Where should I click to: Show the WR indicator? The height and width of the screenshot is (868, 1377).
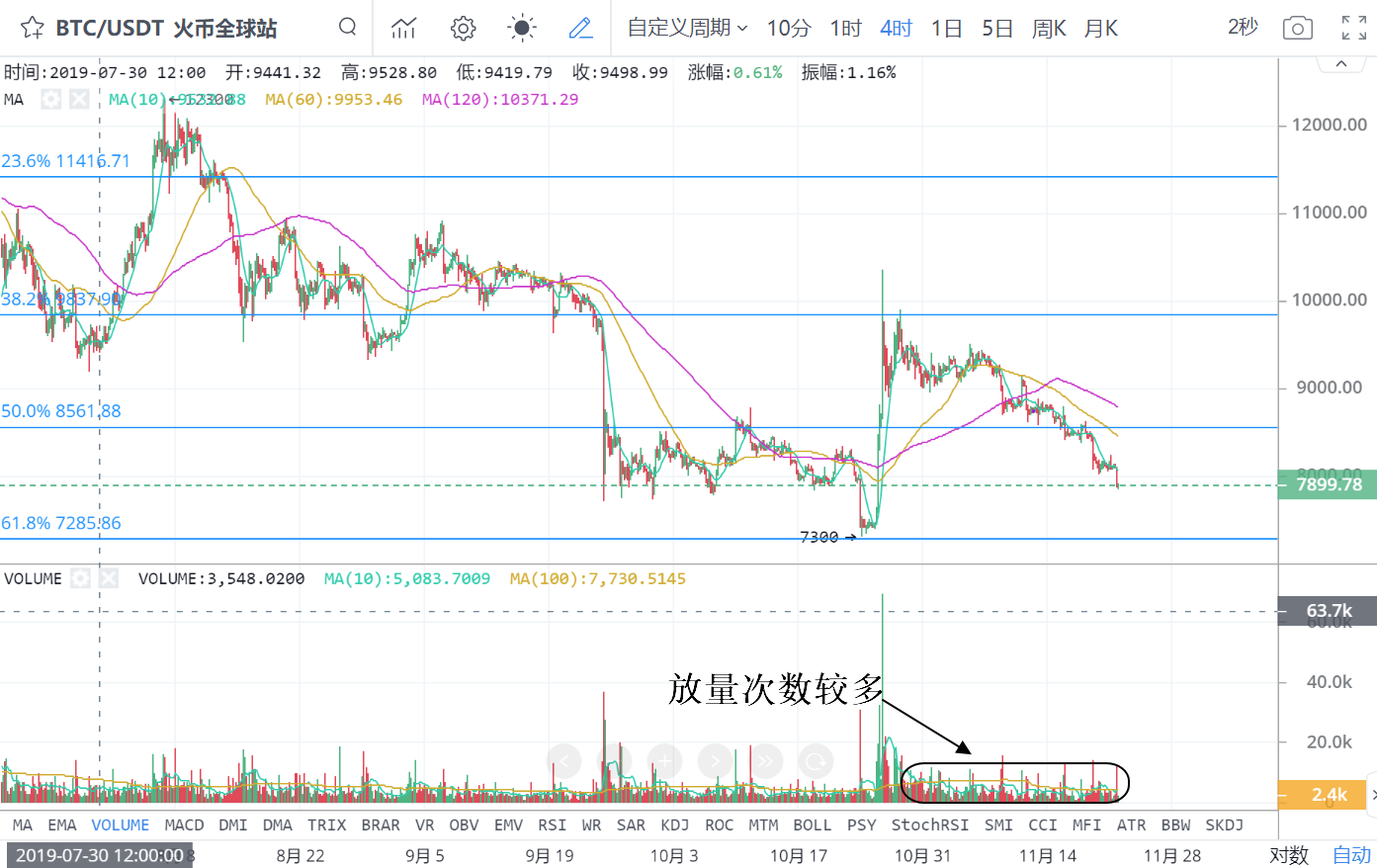click(592, 825)
